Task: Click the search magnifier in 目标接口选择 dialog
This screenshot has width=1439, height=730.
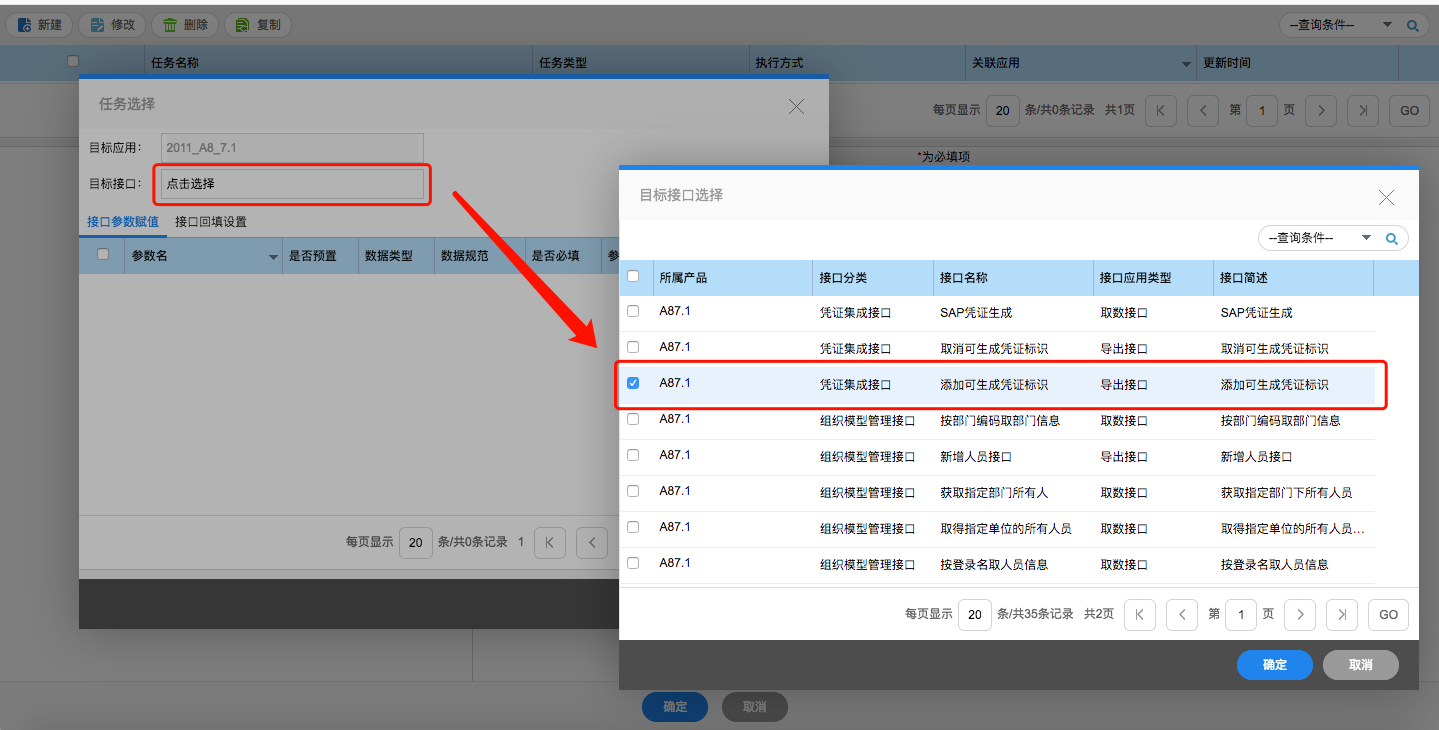Action: tap(1391, 238)
